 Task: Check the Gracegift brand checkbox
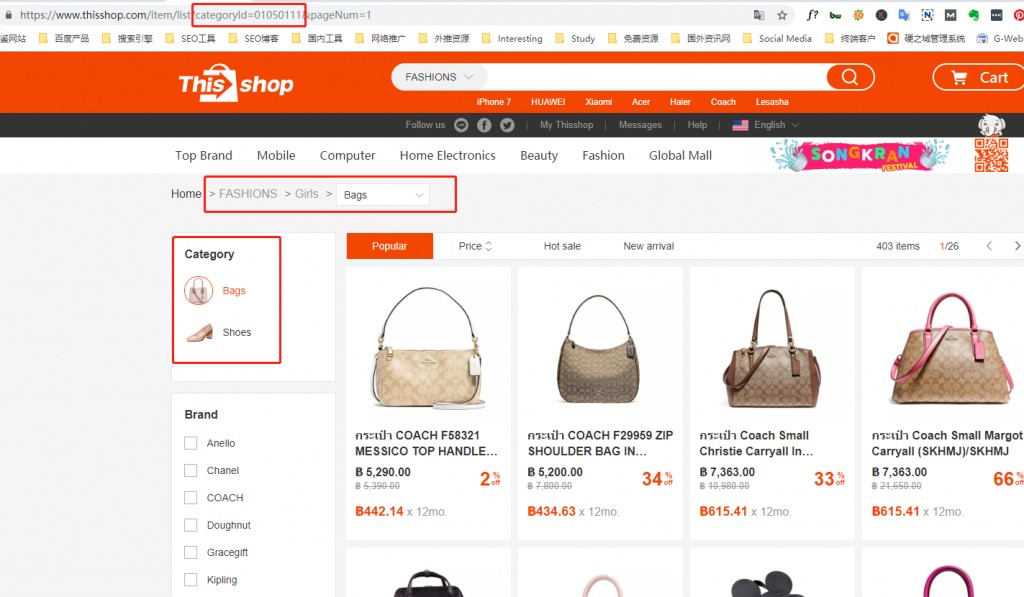click(x=191, y=553)
